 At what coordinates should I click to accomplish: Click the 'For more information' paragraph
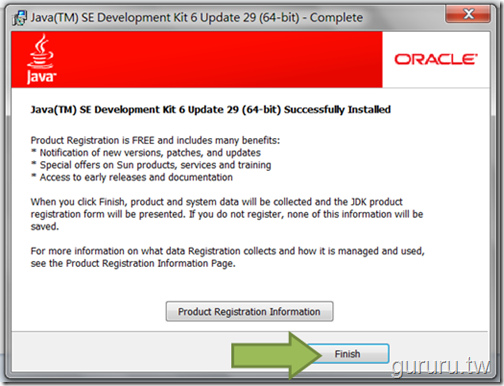[x=227, y=257]
